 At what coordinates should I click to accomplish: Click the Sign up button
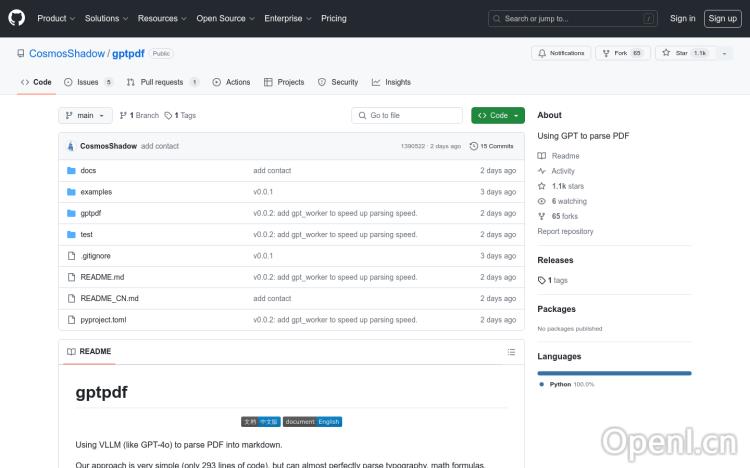pos(721,18)
